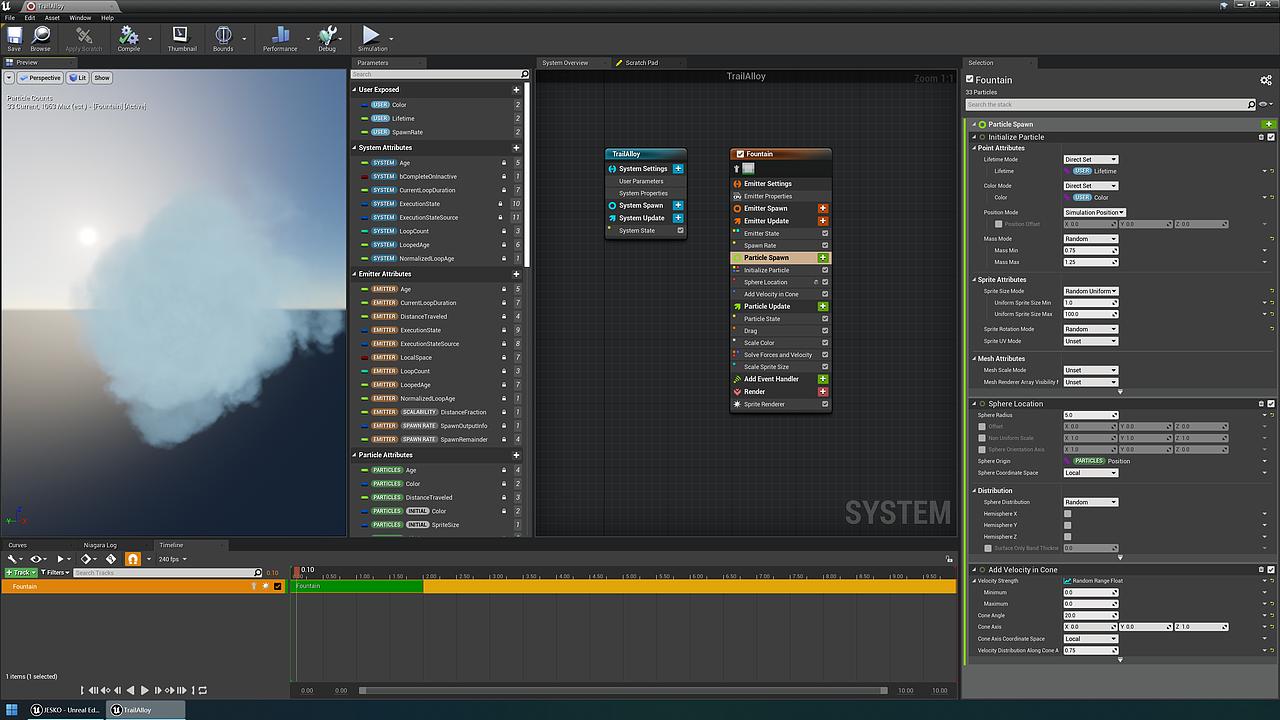Open the Debug toolbar tool
The image size is (1280, 720).
(x=327, y=39)
